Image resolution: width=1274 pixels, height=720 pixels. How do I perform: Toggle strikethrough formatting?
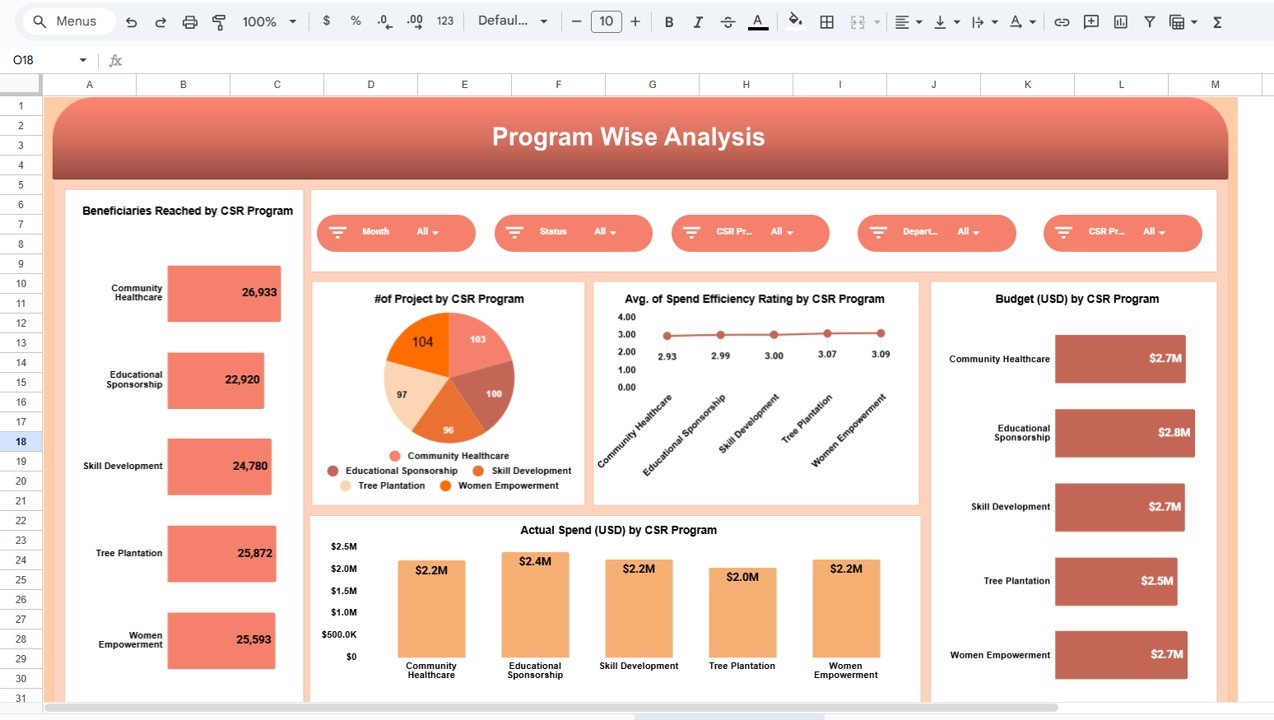pyautogui.click(x=727, y=21)
